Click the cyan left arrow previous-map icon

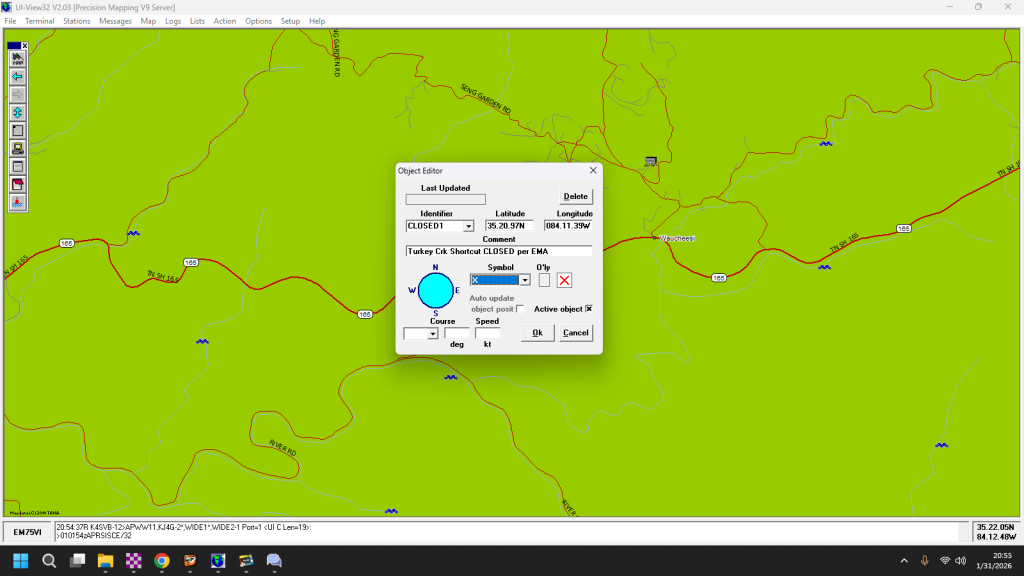17,76
